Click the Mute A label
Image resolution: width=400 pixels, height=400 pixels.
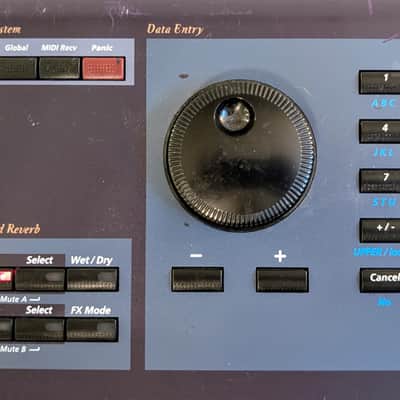(x=20, y=299)
